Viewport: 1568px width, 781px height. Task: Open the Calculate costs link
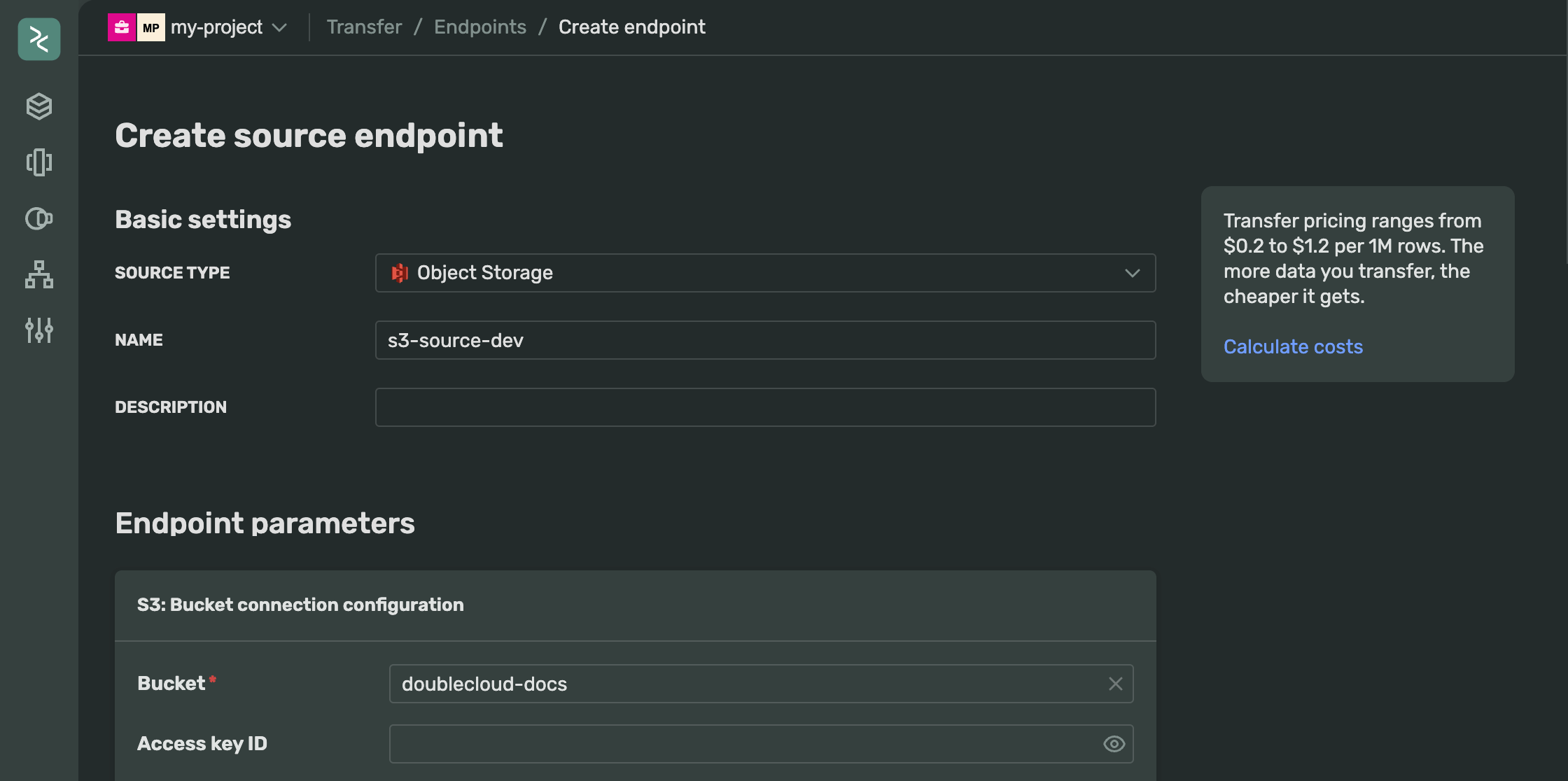[x=1293, y=346]
